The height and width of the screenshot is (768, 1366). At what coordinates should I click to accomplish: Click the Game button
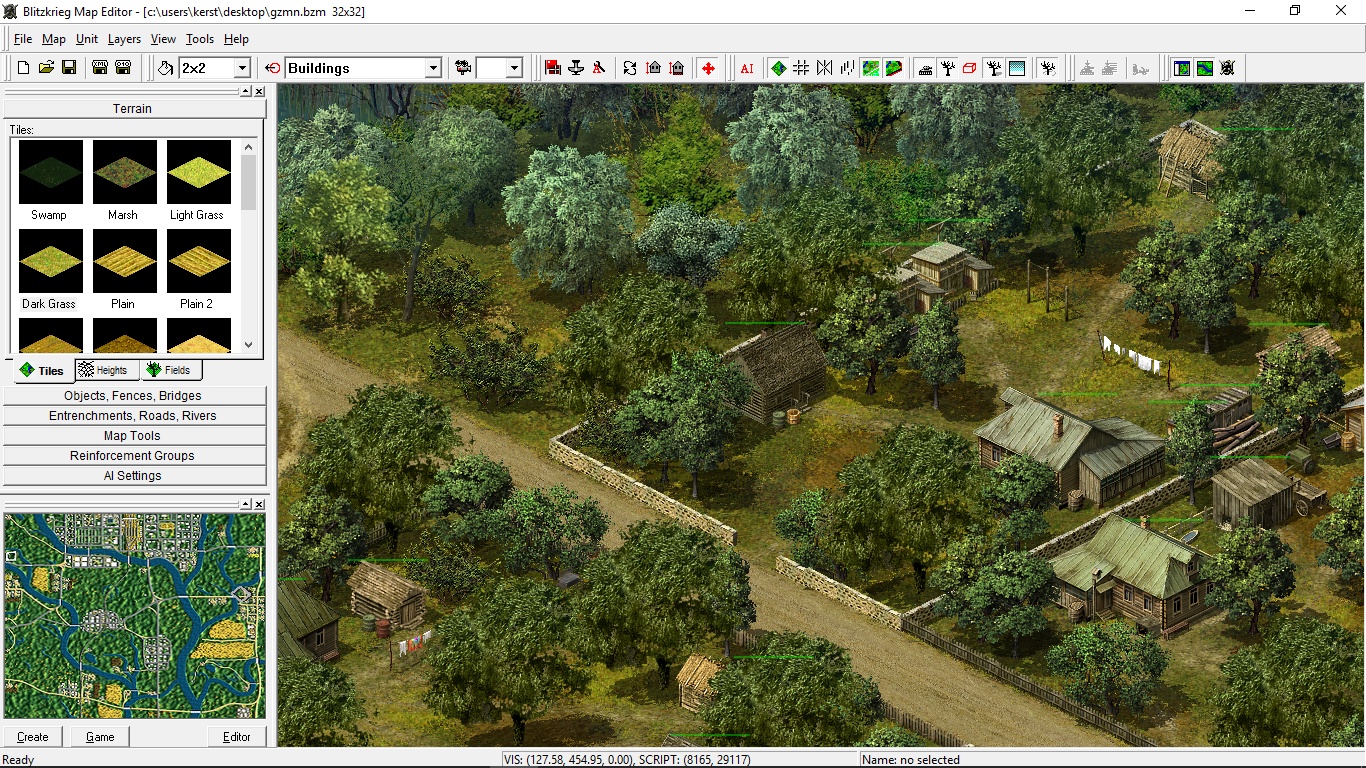100,737
